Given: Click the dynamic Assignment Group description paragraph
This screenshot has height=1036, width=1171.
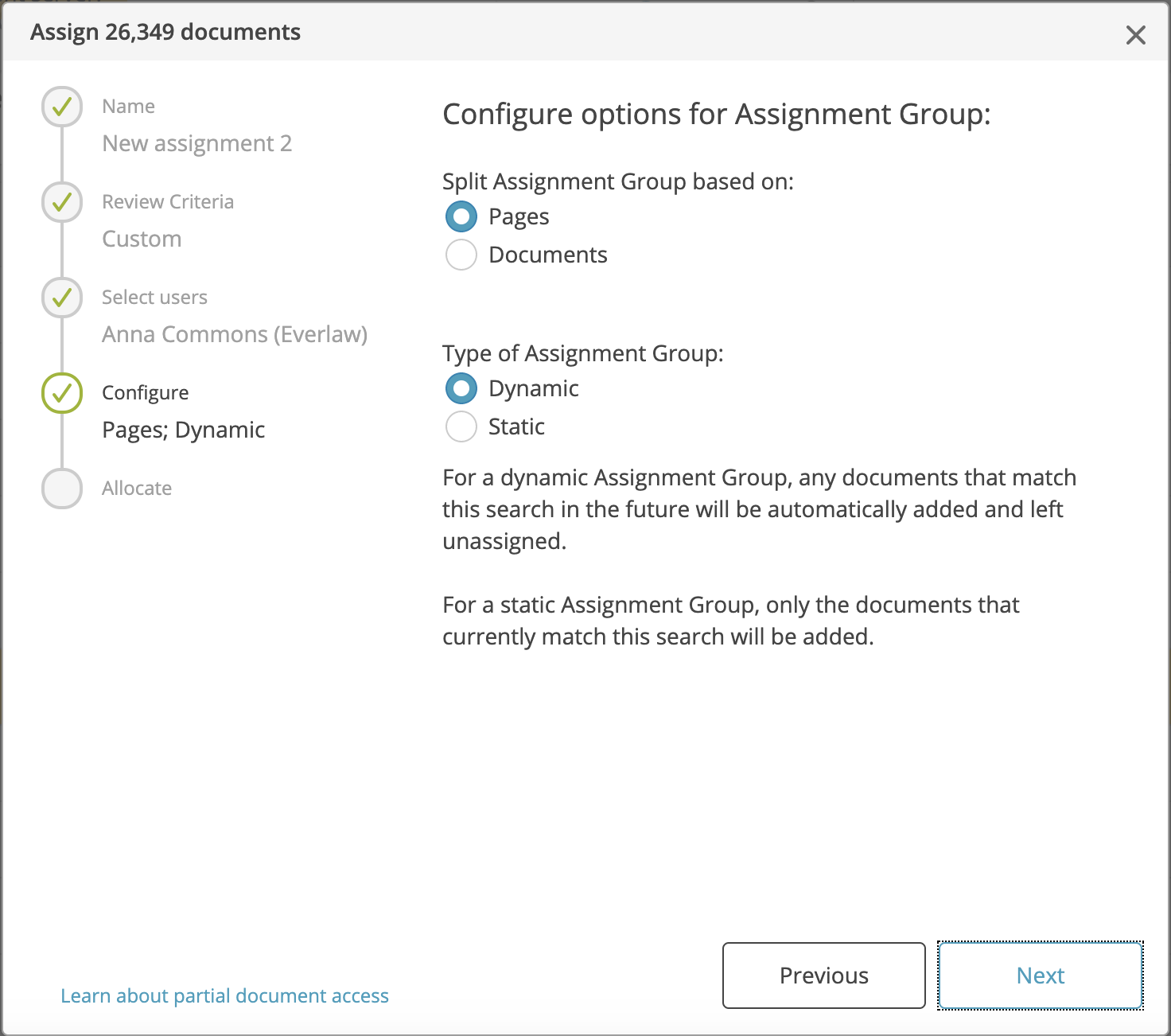Looking at the screenshot, I should 759,509.
